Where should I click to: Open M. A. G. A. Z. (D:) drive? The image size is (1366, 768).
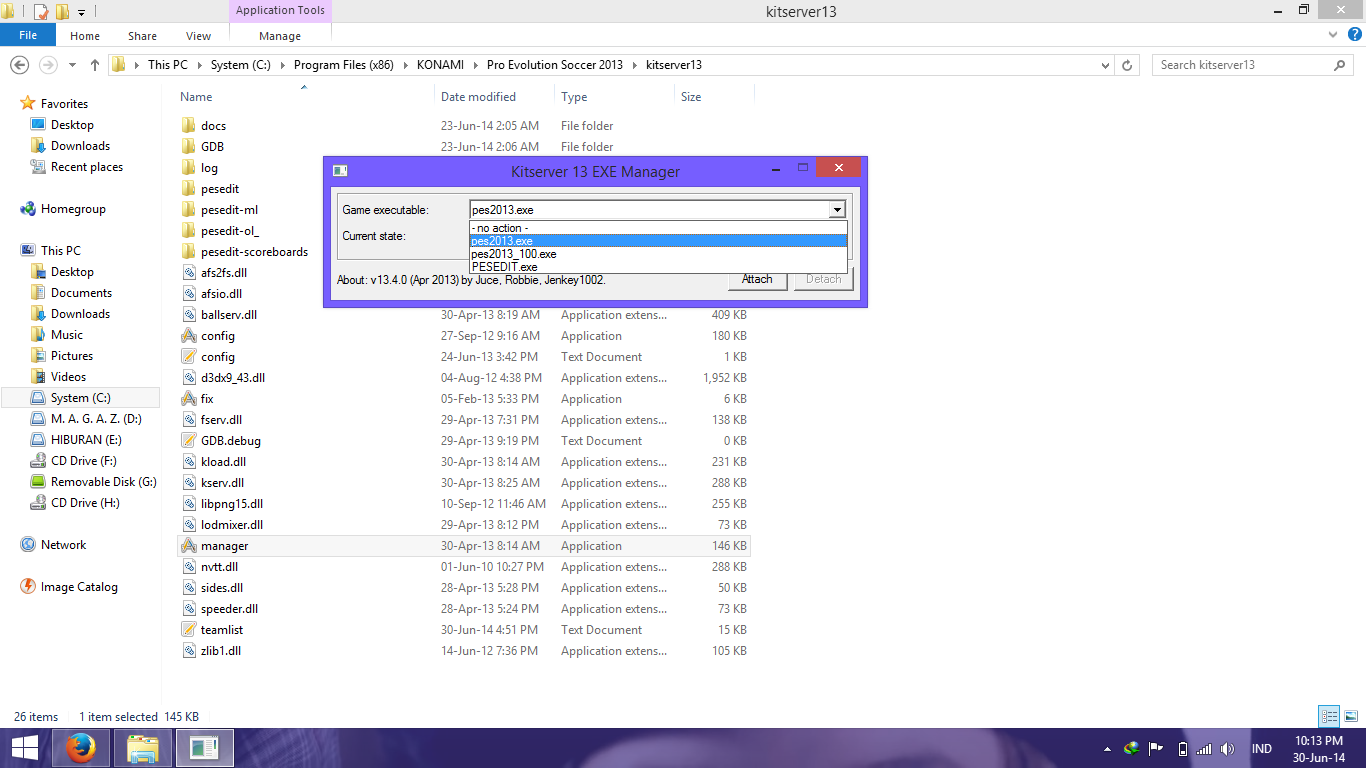tap(96, 419)
